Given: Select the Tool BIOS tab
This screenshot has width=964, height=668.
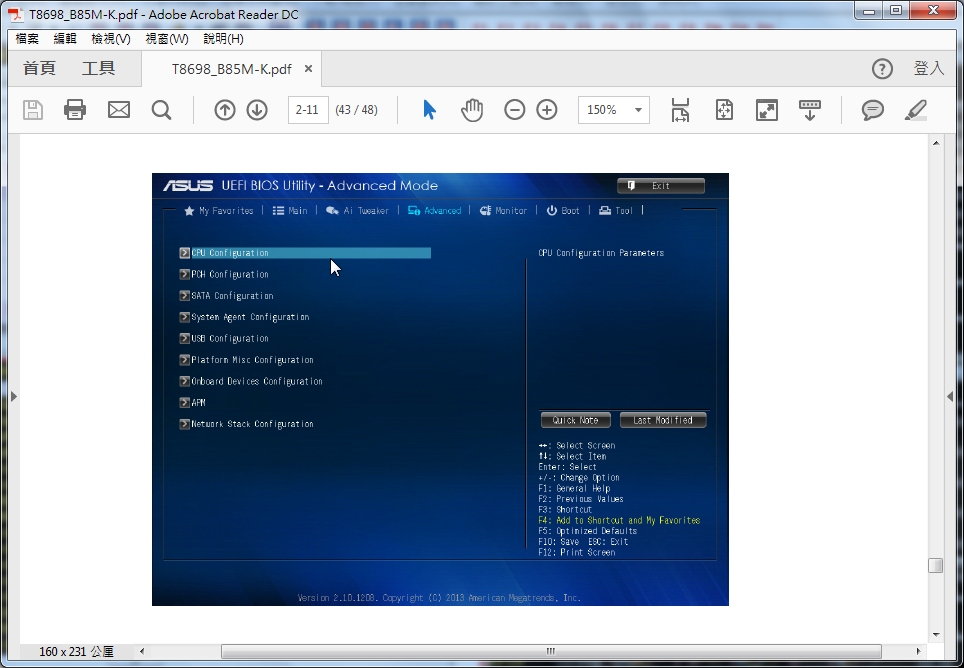Looking at the screenshot, I should pos(616,211).
